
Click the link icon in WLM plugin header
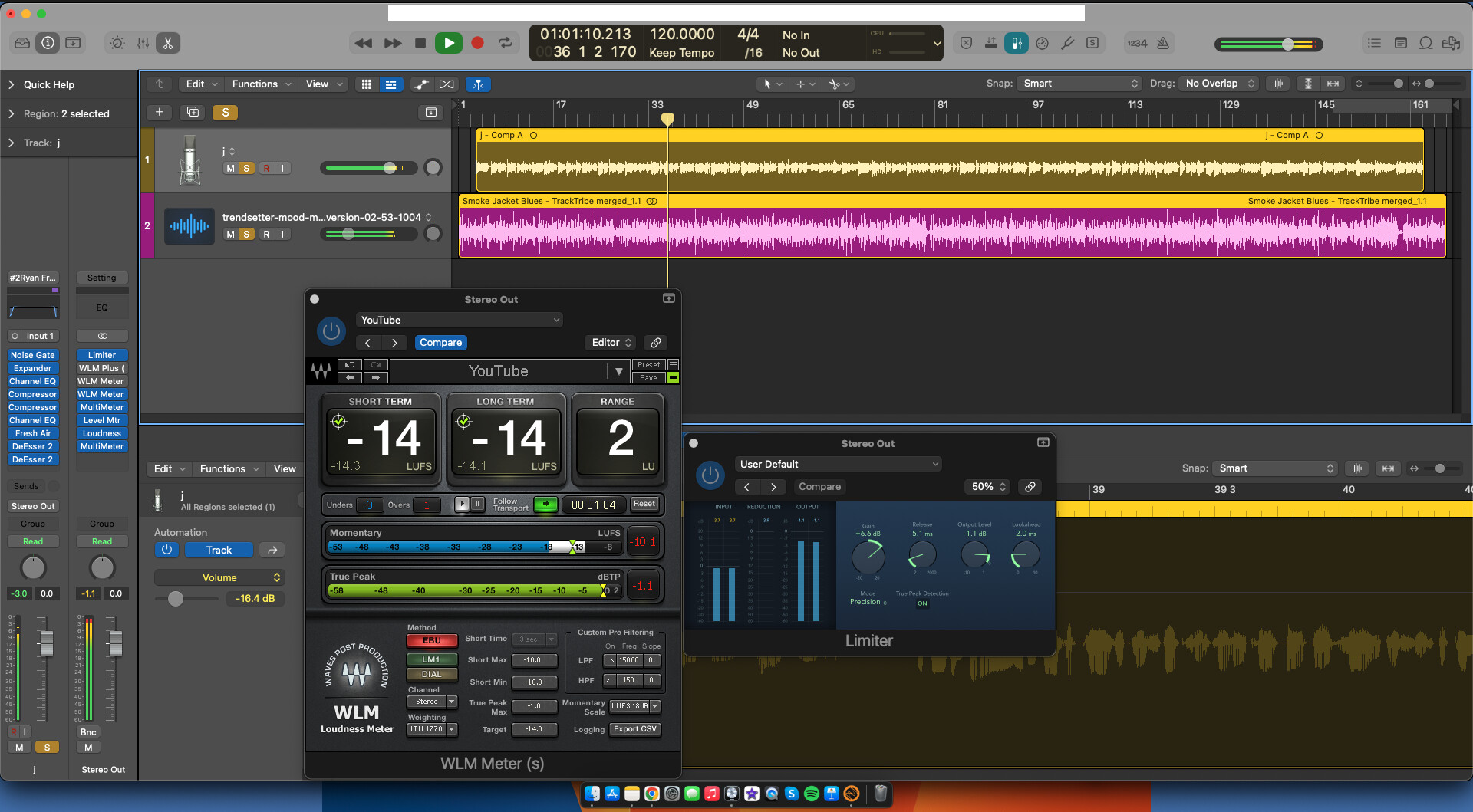pos(655,343)
